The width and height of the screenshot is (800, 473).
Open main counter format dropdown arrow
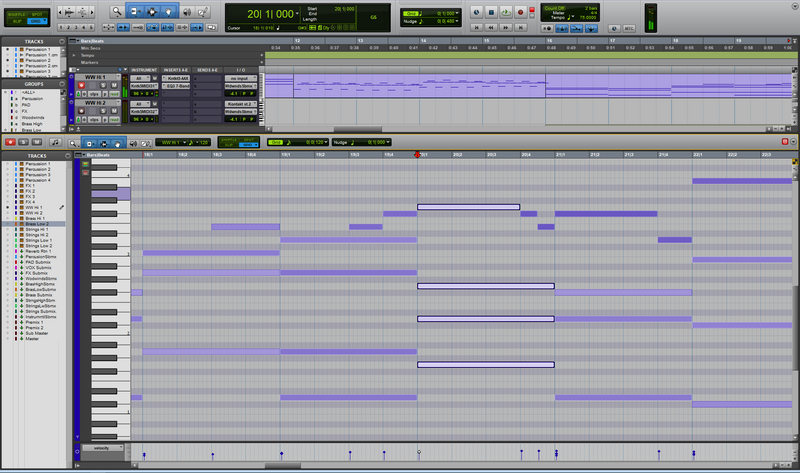[x=297, y=14]
